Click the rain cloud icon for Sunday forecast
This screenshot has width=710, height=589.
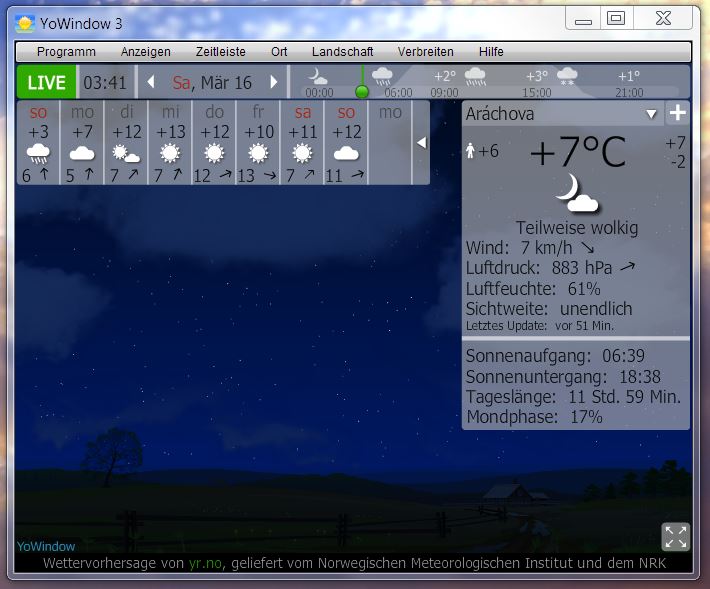click(x=38, y=154)
